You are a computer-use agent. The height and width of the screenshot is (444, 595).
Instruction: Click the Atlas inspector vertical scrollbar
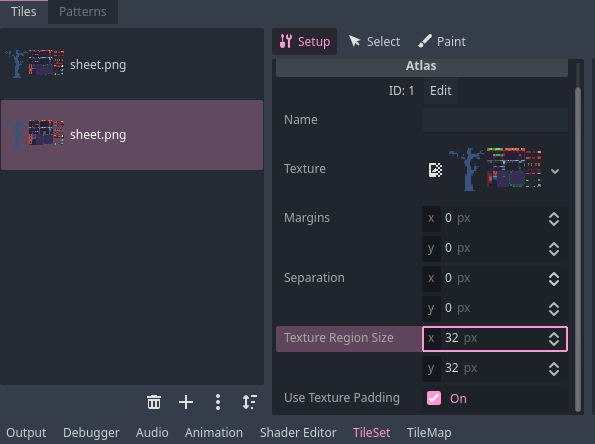coord(578,249)
